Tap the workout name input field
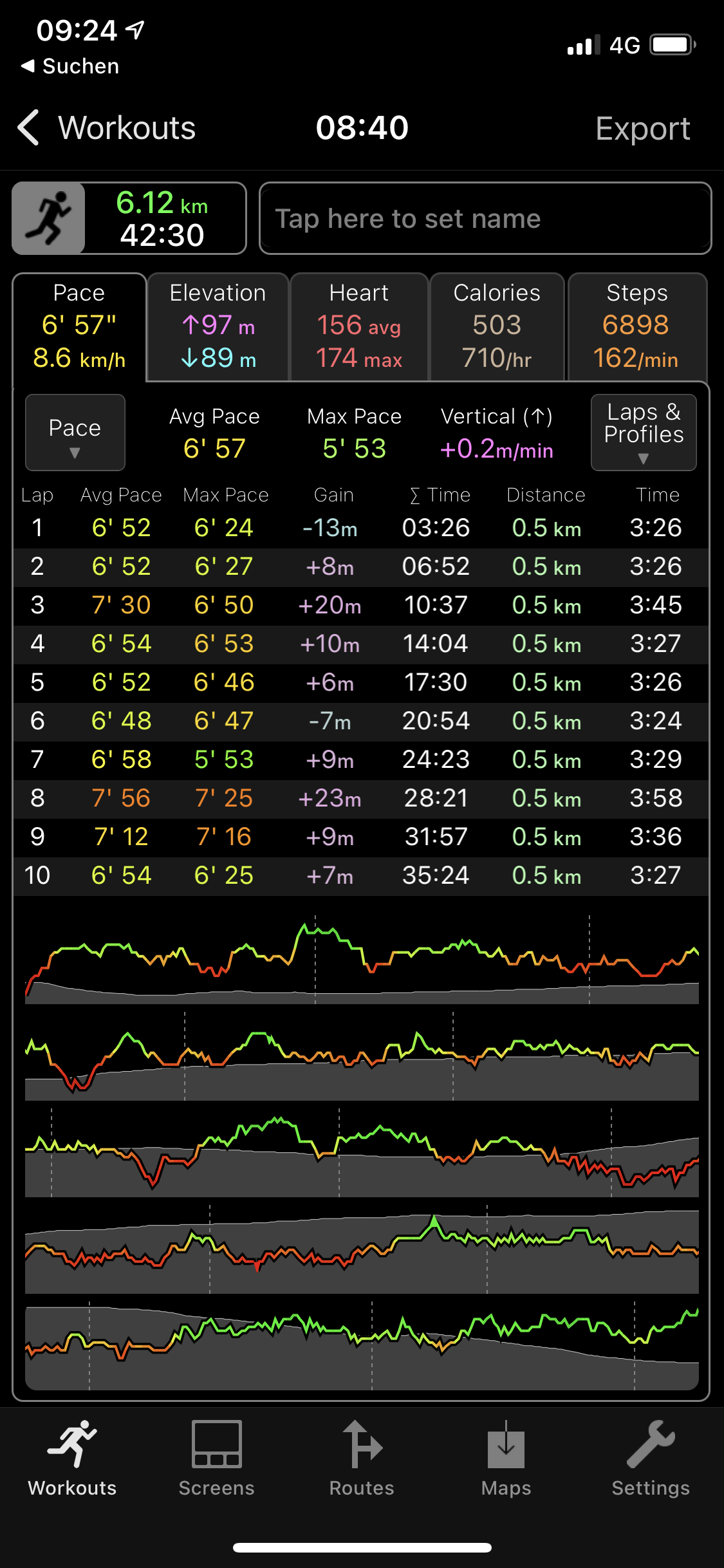 485,219
